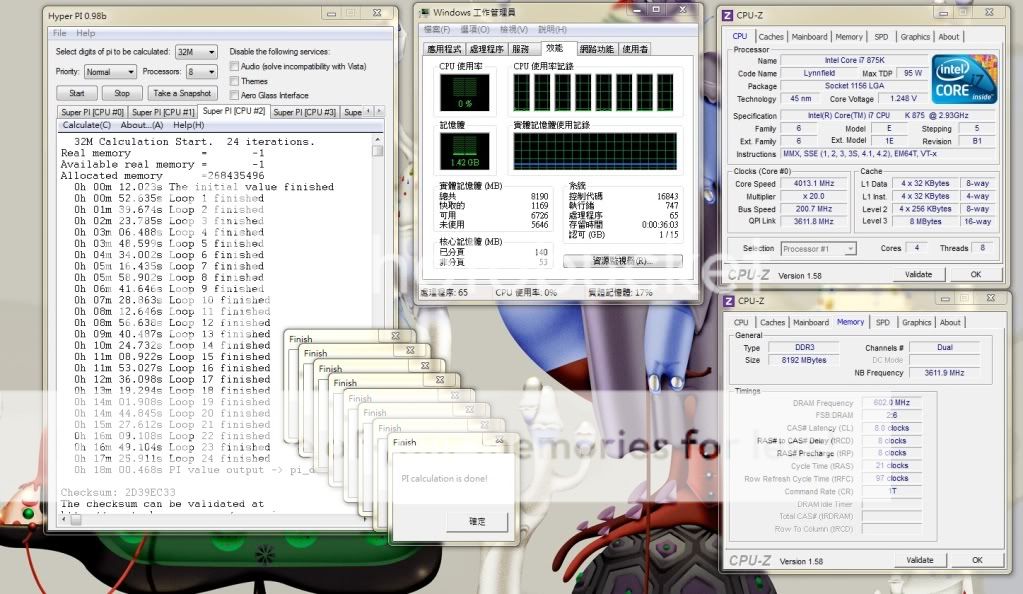Open the 處理程序 tab in Task Manager
The width and height of the screenshot is (1023, 594).
(486, 49)
